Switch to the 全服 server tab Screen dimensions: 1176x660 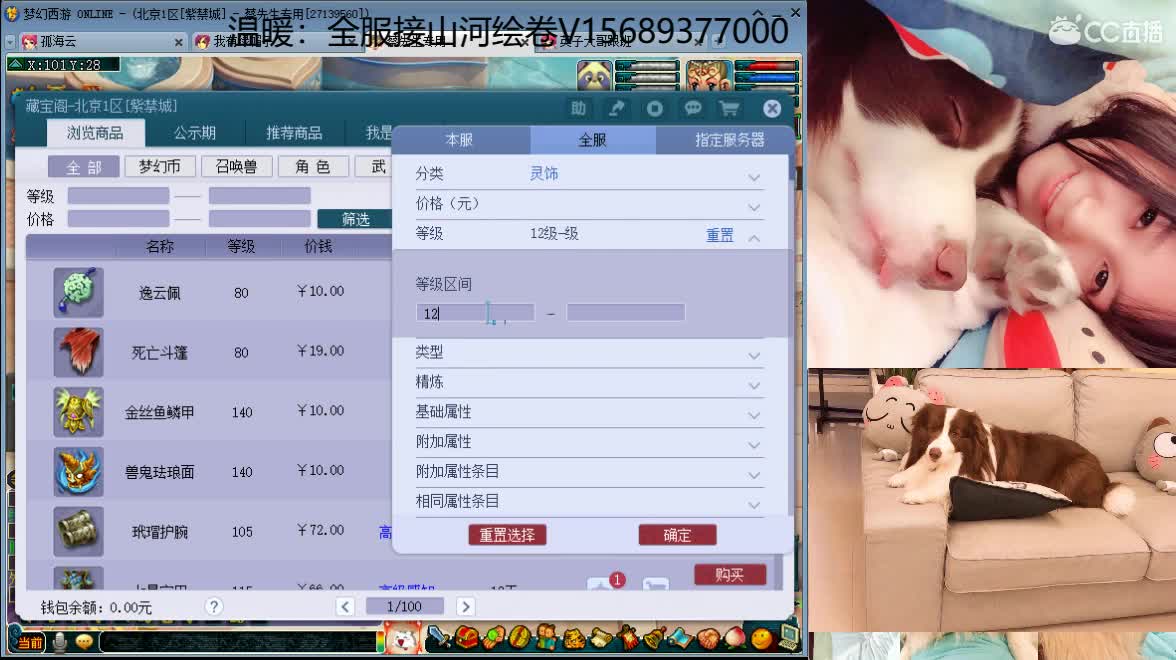click(x=592, y=140)
